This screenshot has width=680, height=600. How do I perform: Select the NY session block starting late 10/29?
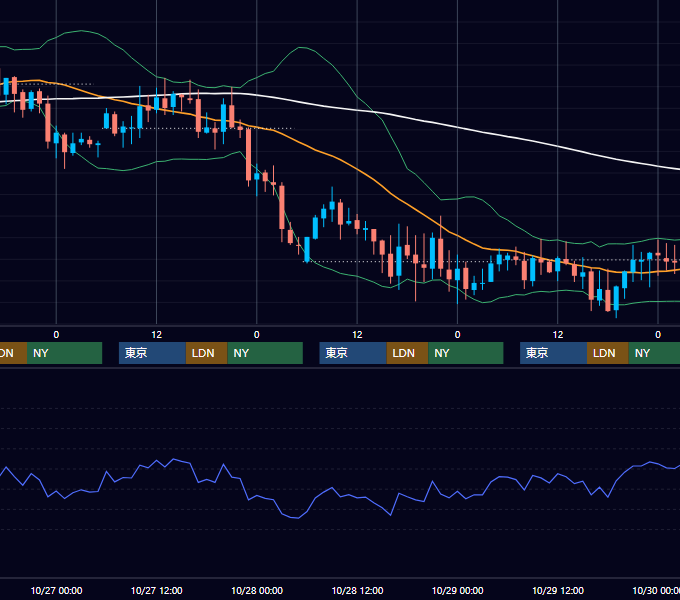654,353
